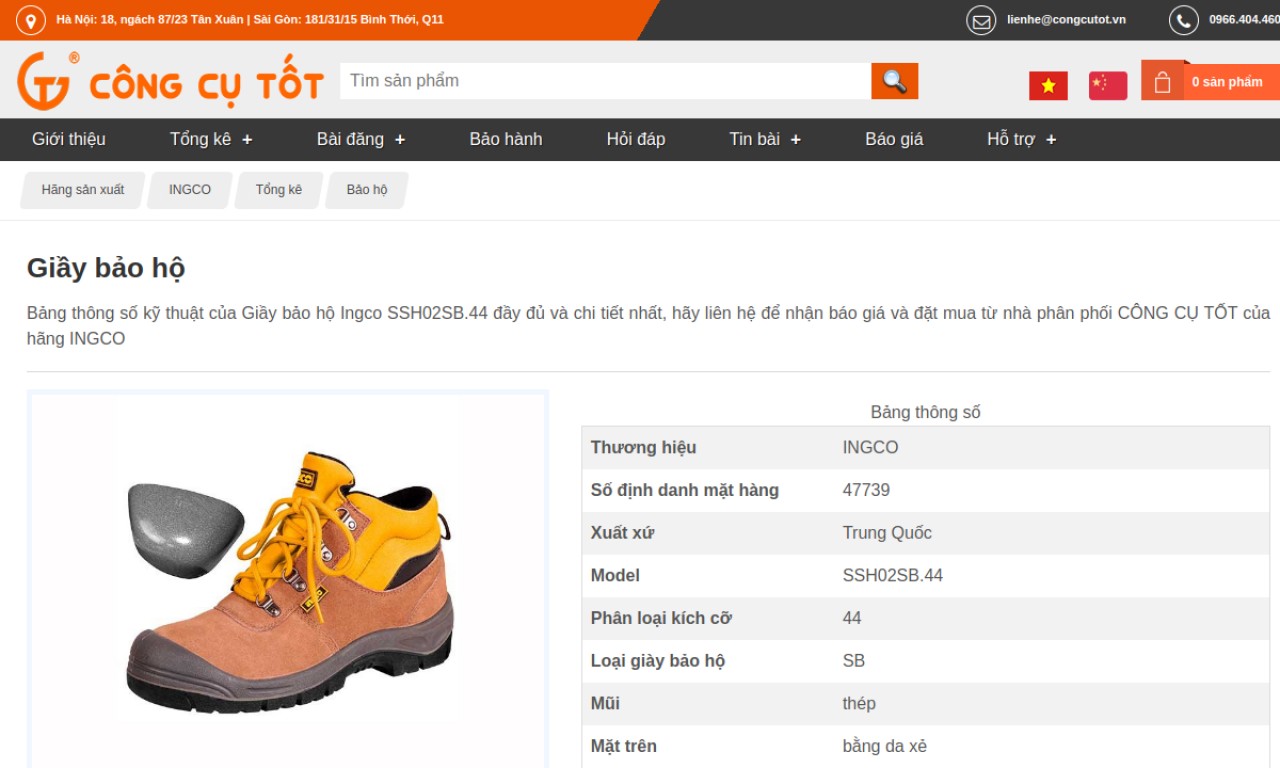This screenshot has width=1280, height=768.
Task: Expand the plus next to Hỗ trợ
Action: (x=1051, y=140)
